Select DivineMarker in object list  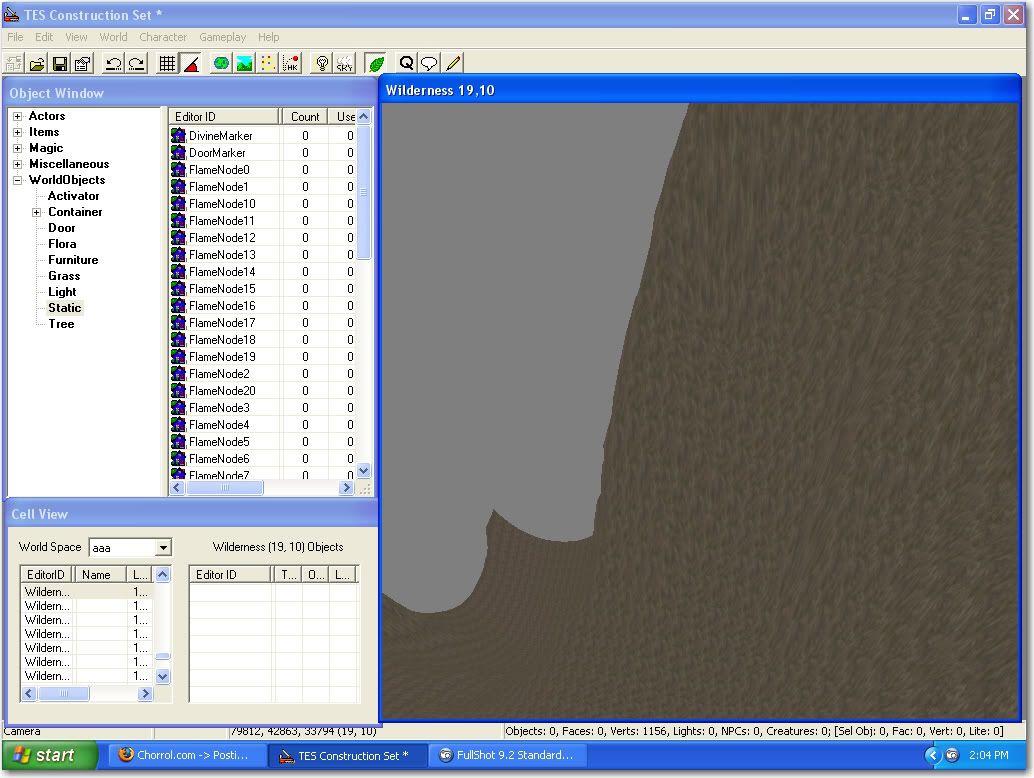[x=220, y=136]
